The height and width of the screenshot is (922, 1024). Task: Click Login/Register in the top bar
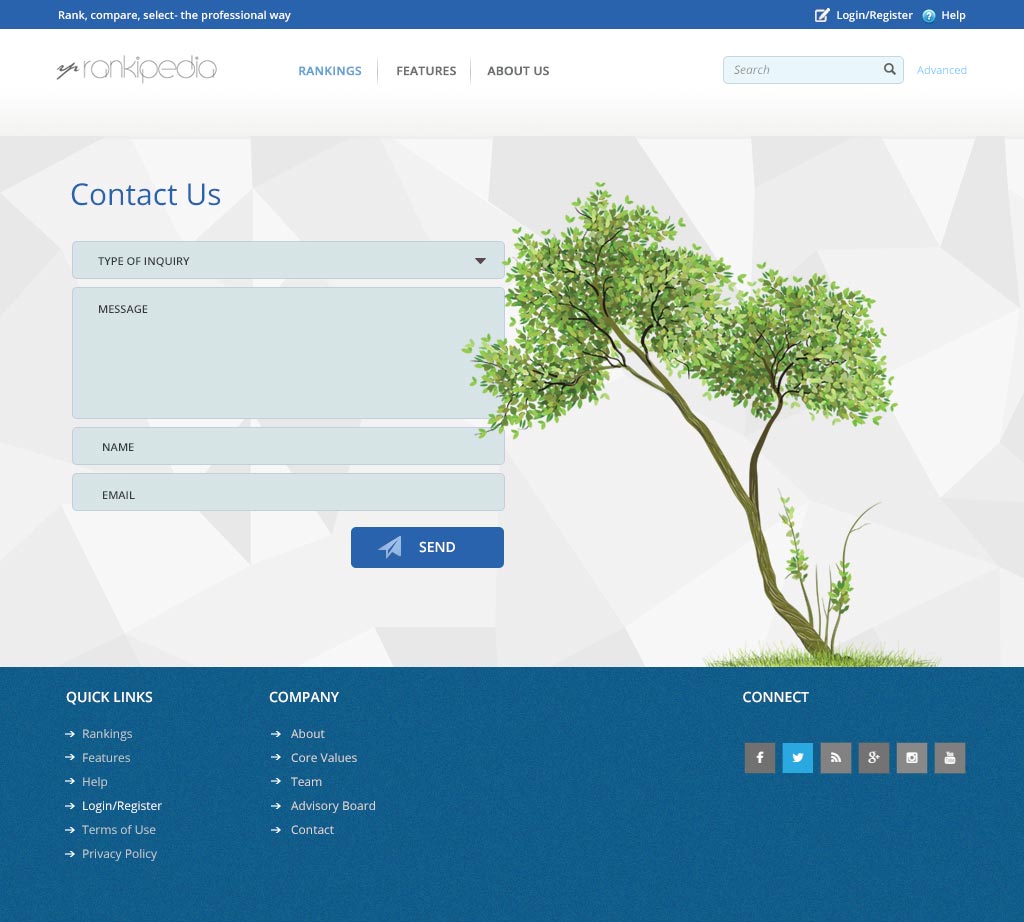(x=874, y=15)
